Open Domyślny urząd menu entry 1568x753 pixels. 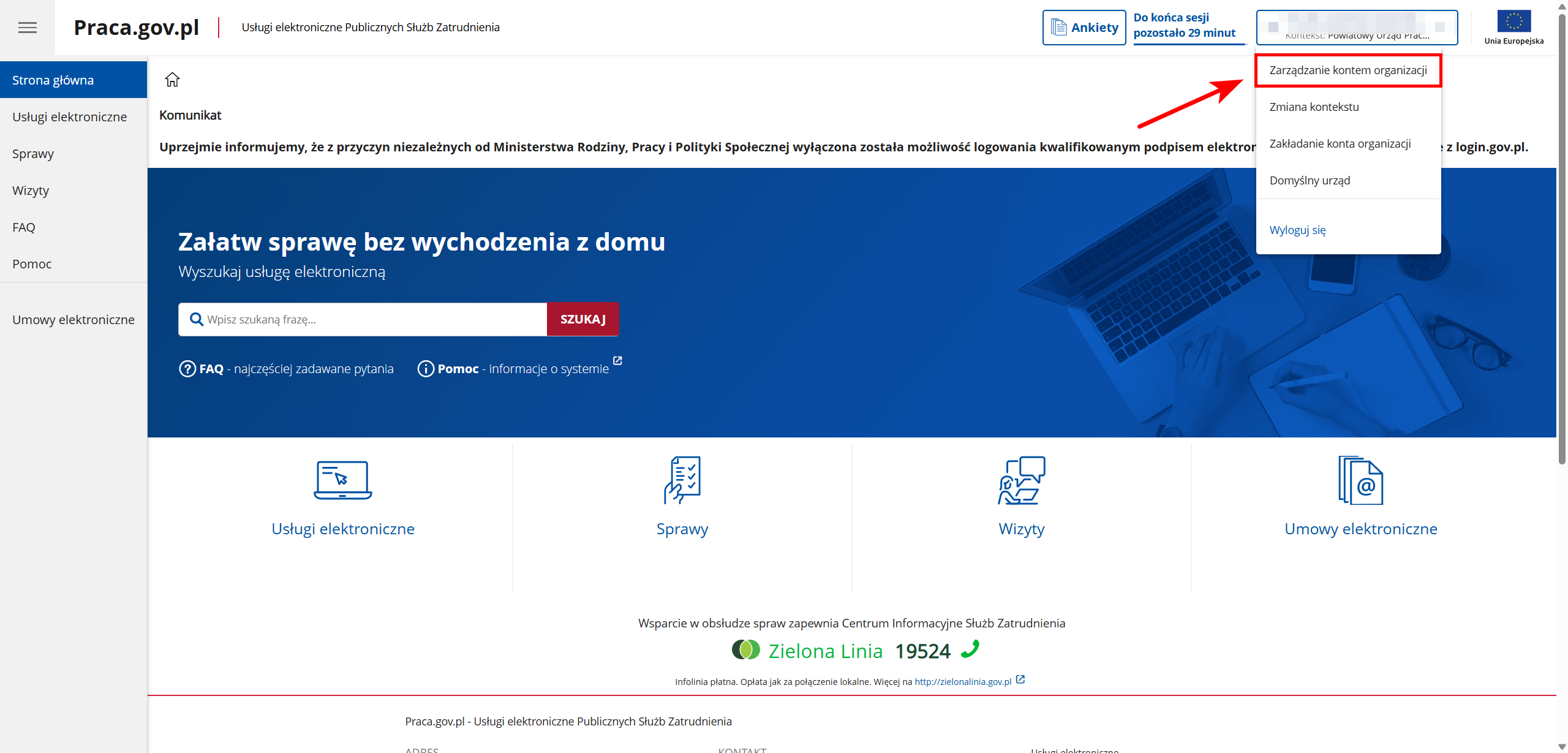pos(1348,181)
